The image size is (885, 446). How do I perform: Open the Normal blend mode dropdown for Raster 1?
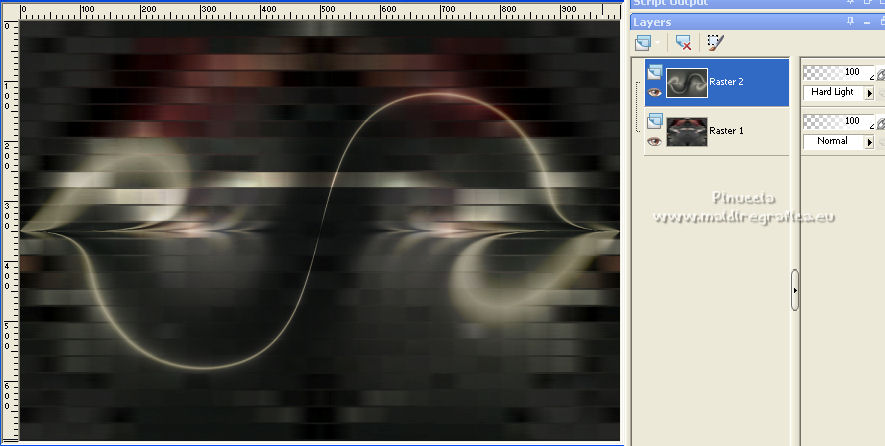pyautogui.click(x=869, y=142)
